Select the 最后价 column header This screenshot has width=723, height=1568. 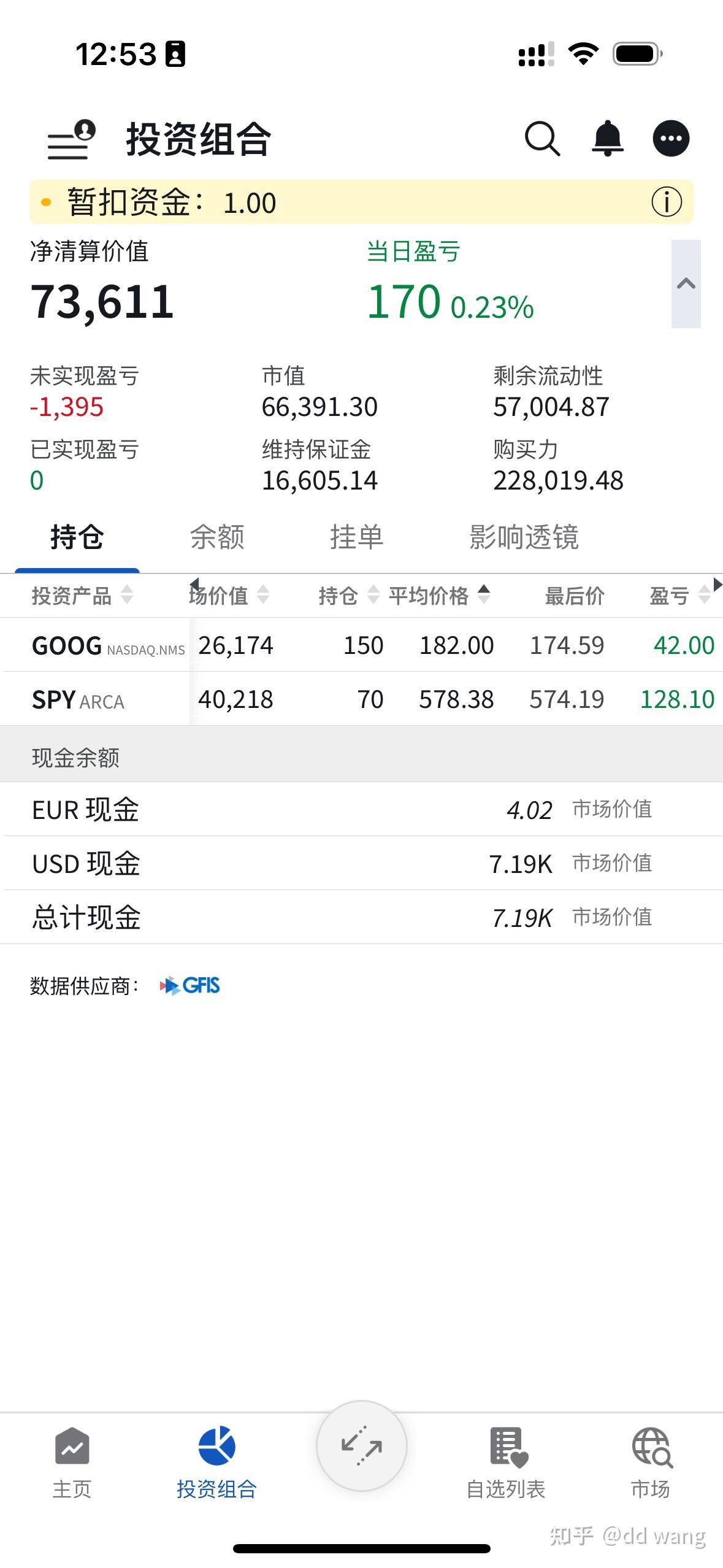point(575,595)
